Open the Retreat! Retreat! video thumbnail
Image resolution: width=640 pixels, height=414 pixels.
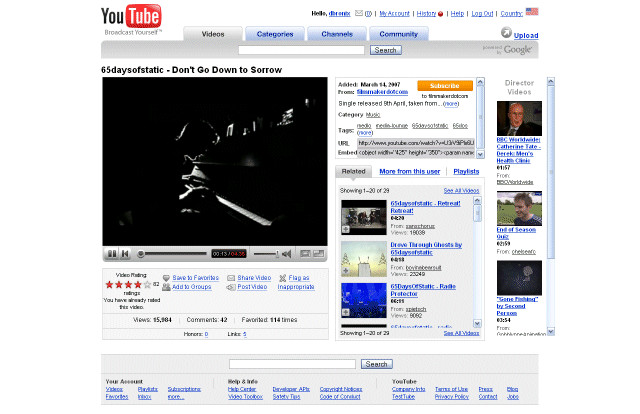tap(364, 217)
